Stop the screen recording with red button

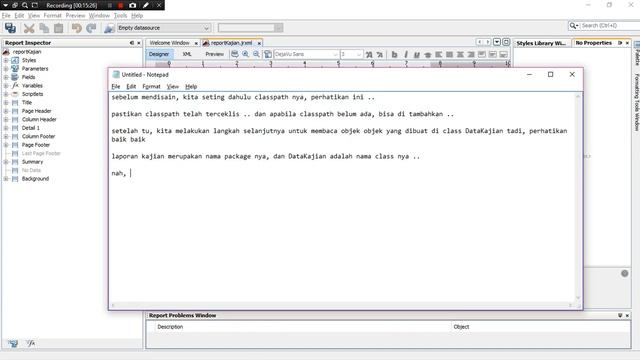[x=121, y=5]
